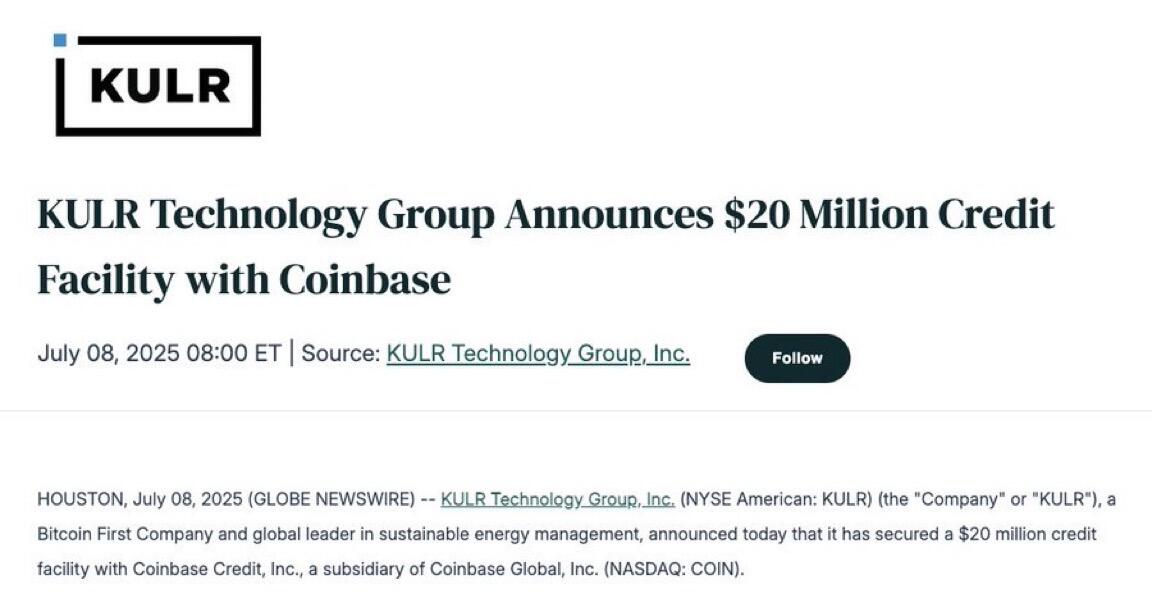Click the KULR logo
This screenshot has width=1152, height=598.
[158, 85]
